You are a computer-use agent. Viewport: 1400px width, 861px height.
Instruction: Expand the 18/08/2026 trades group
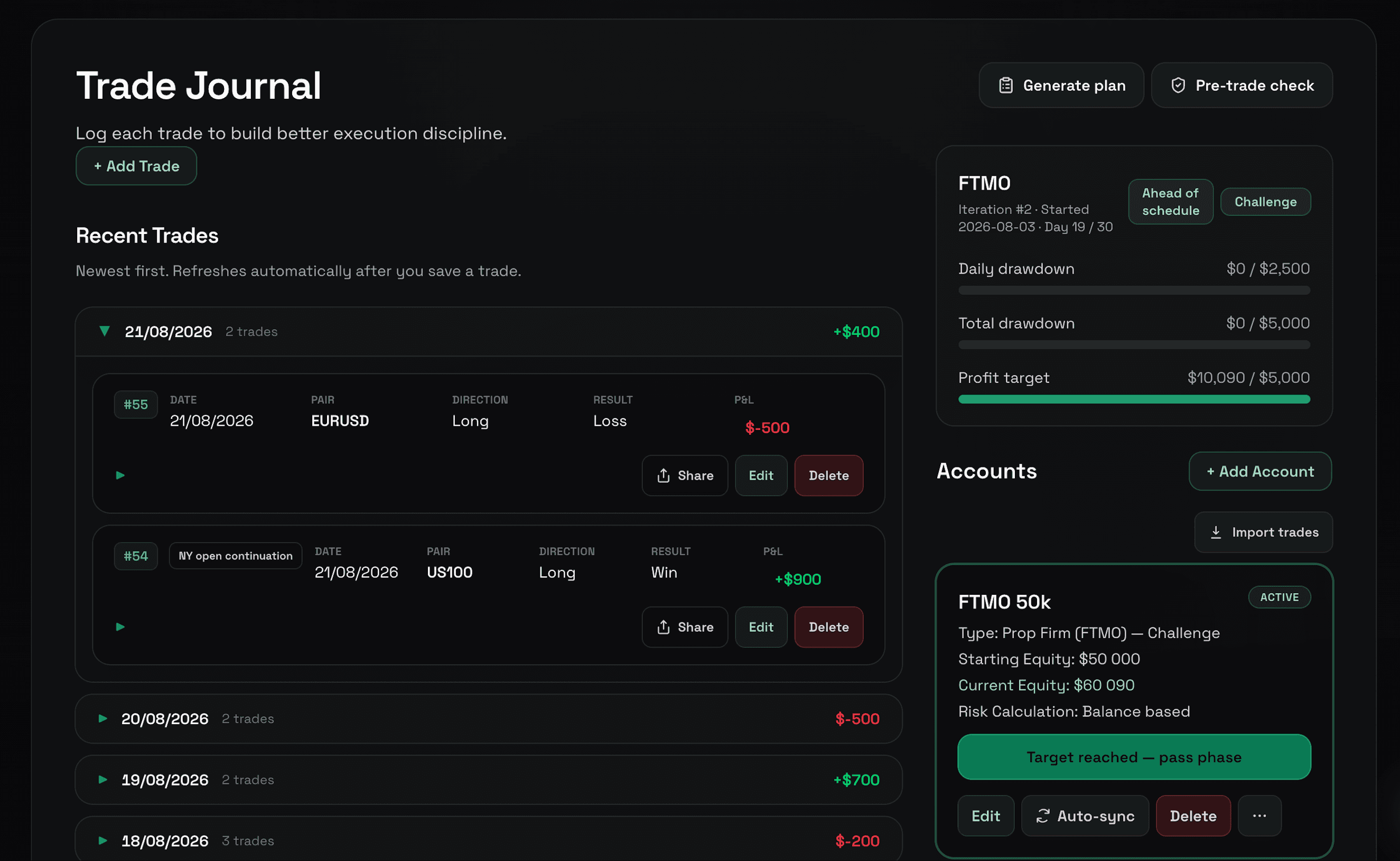[x=102, y=840]
